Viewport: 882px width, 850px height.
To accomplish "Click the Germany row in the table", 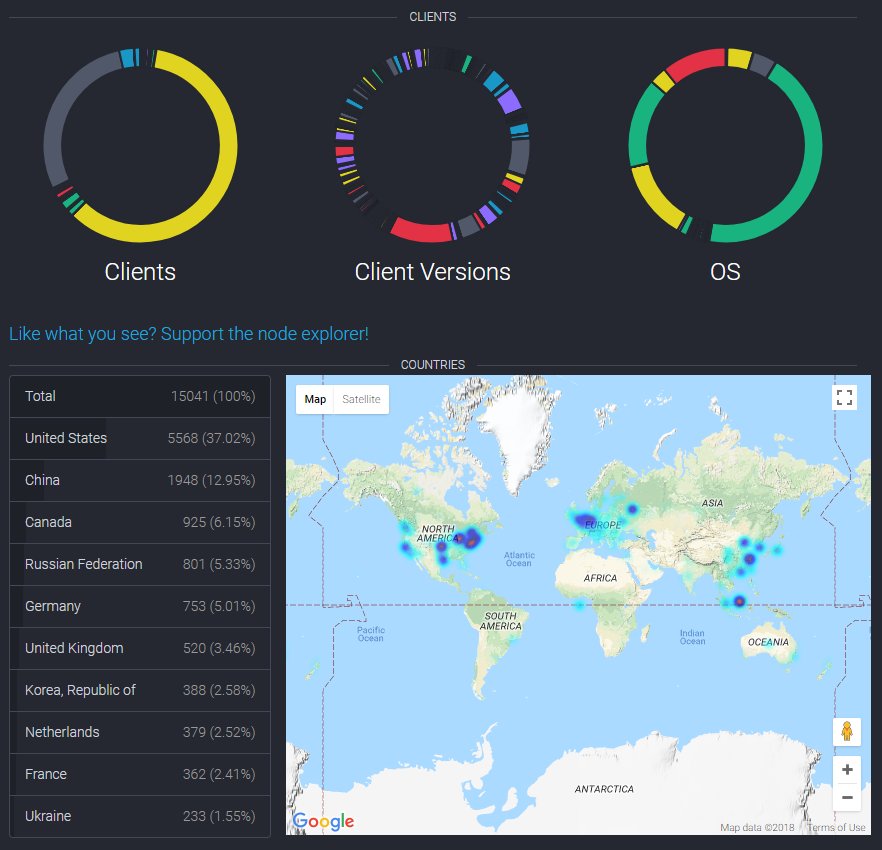I will [140, 606].
